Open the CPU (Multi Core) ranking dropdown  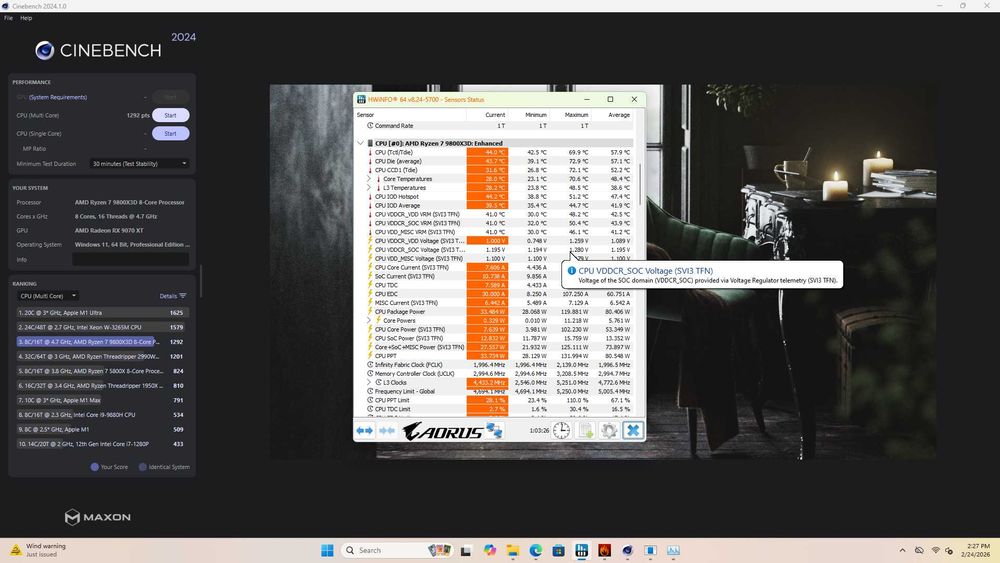[47, 296]
